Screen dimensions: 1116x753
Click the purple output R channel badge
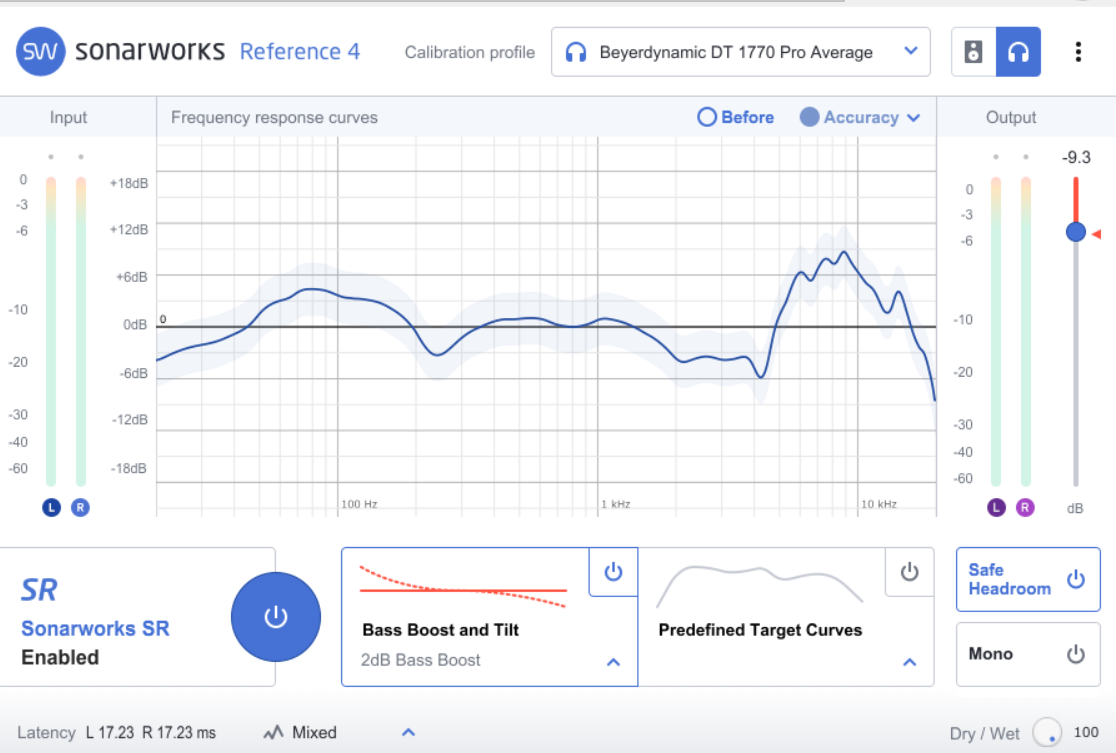(1025, 507)
